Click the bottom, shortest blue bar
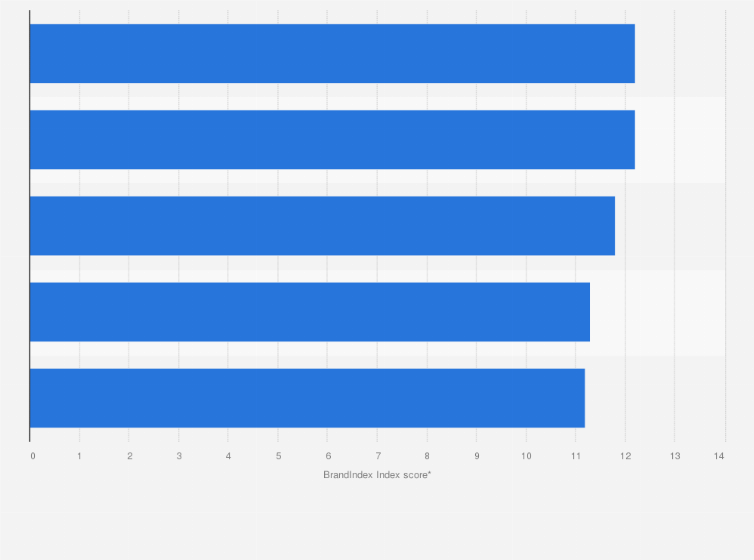Viewport: 754px width, 560px height. (307, 398)
